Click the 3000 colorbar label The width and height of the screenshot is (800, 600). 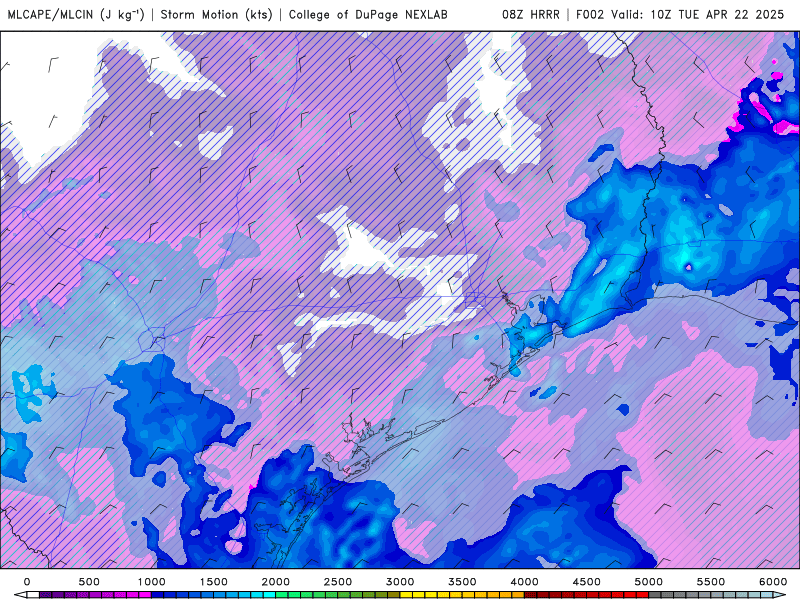coord(400,582)
